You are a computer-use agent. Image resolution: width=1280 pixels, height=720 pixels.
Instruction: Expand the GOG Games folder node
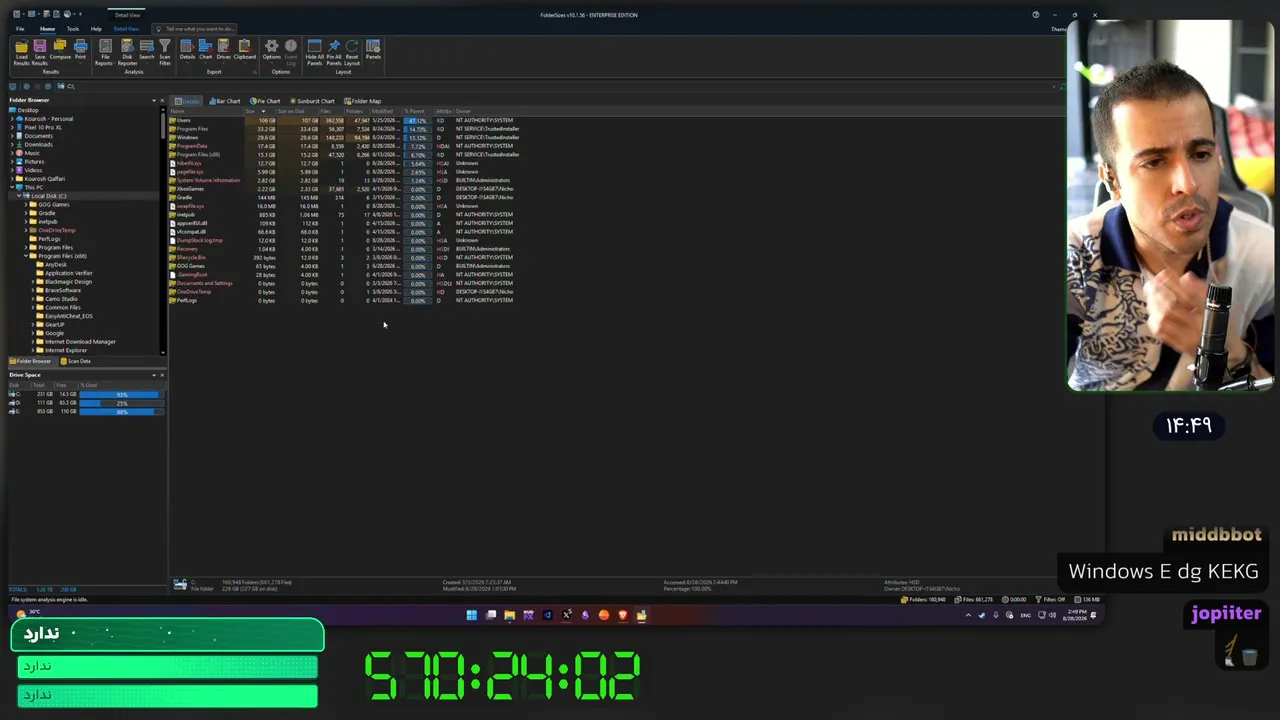26,204
